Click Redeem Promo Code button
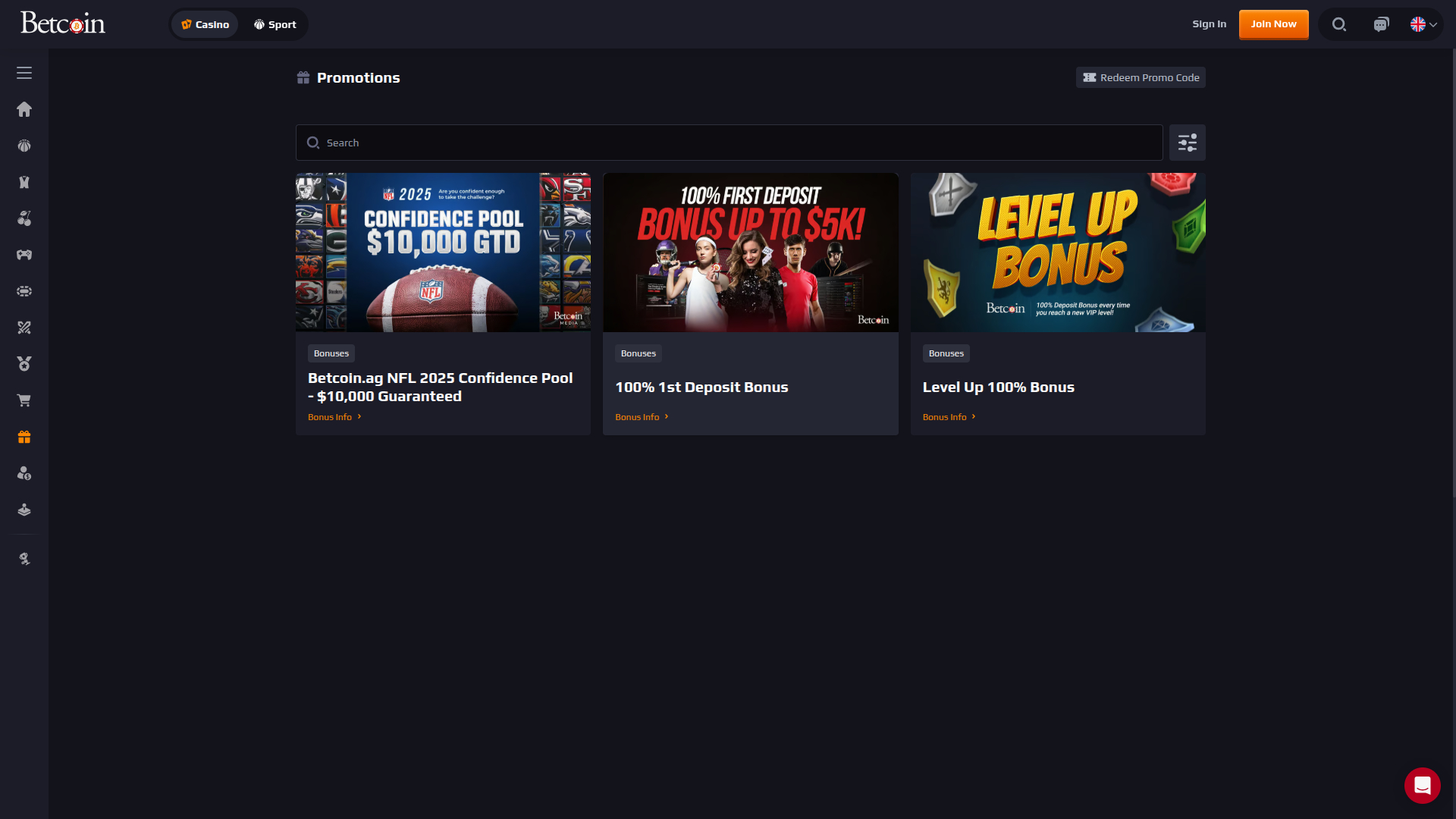This screenshot has width=1456, height=819. pyautogui.click(x=1141, y=77)
